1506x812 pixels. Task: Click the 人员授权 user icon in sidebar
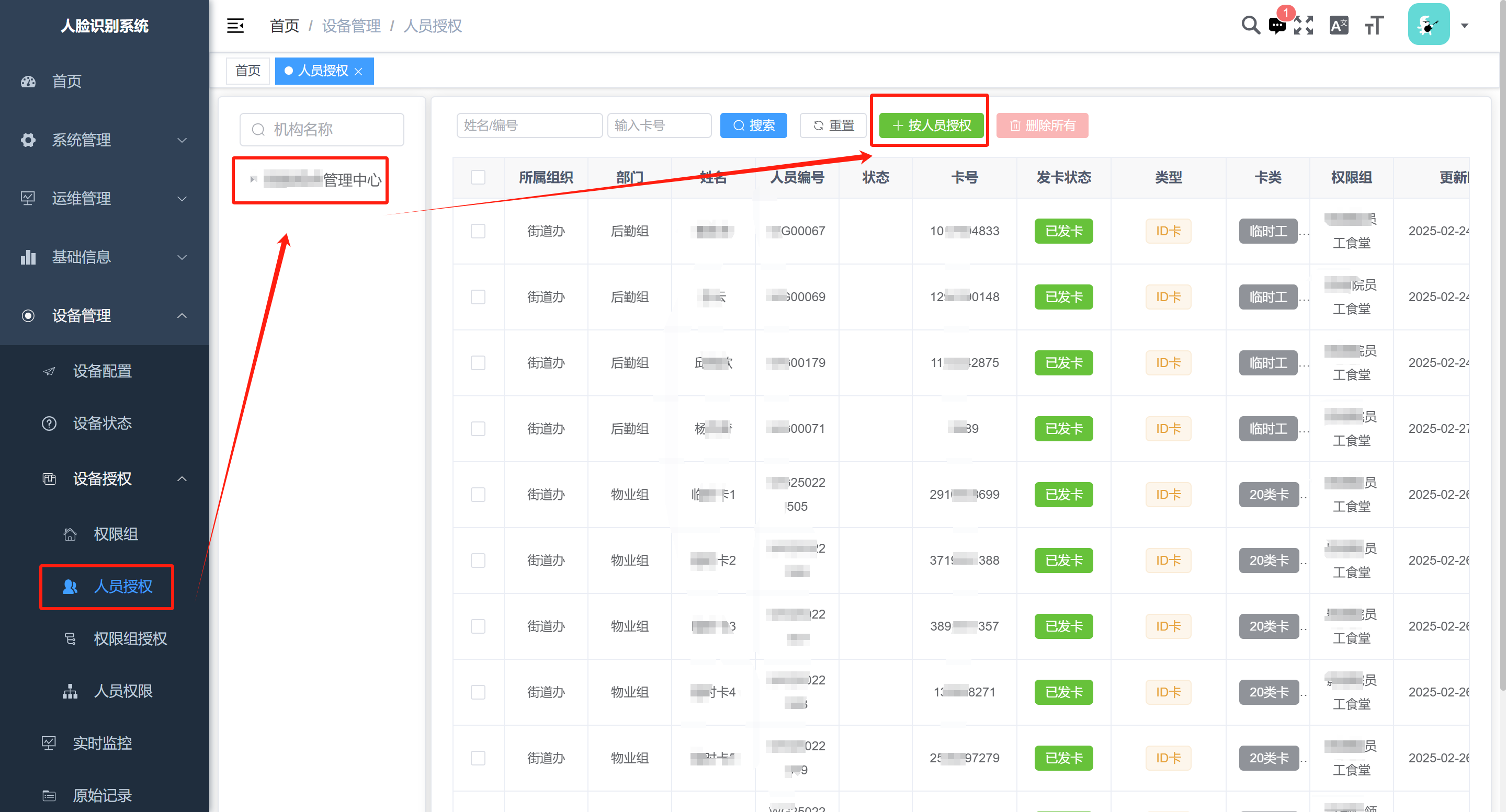tap(70, 587)
